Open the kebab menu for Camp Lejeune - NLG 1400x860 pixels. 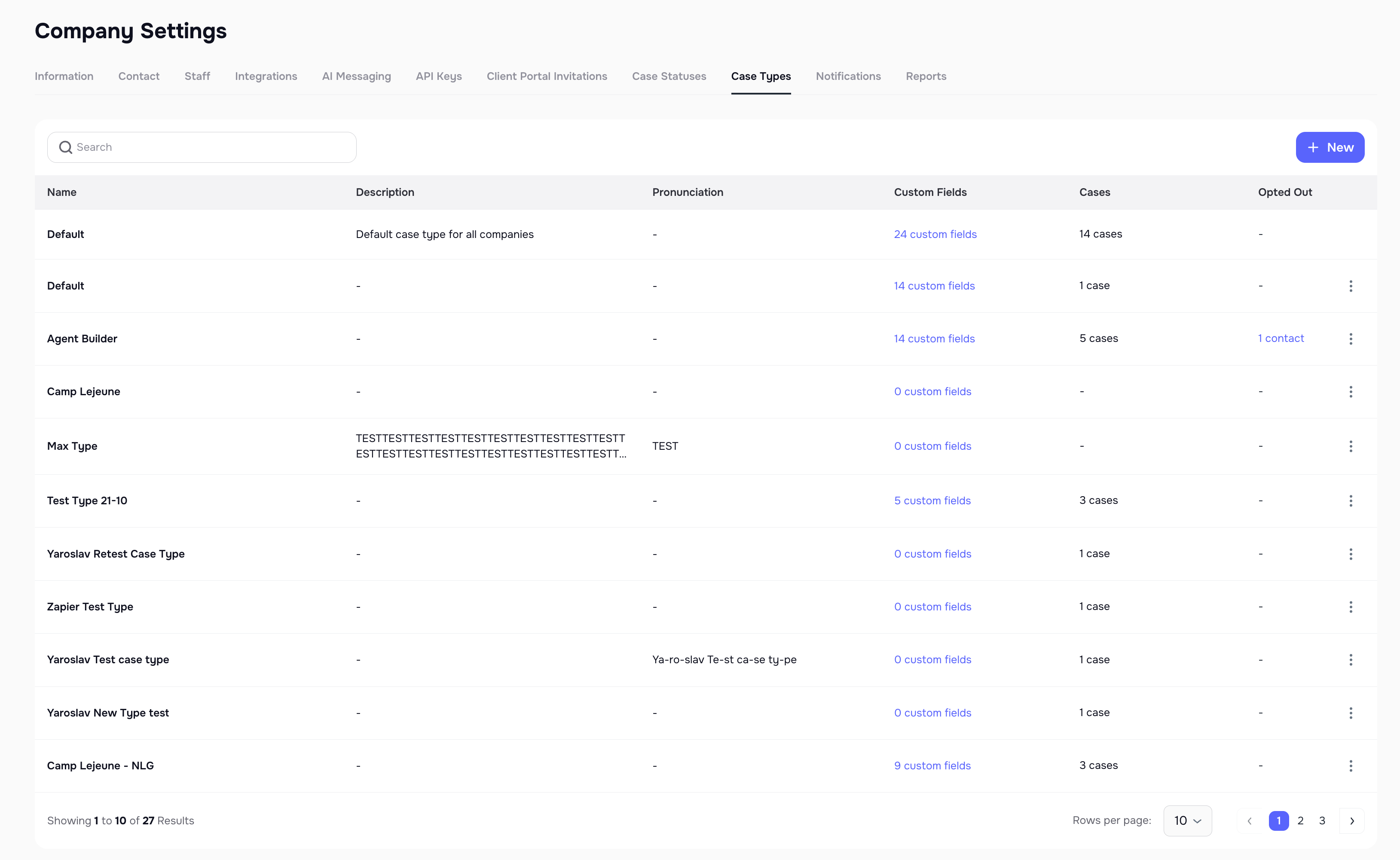coord(1351,765)
